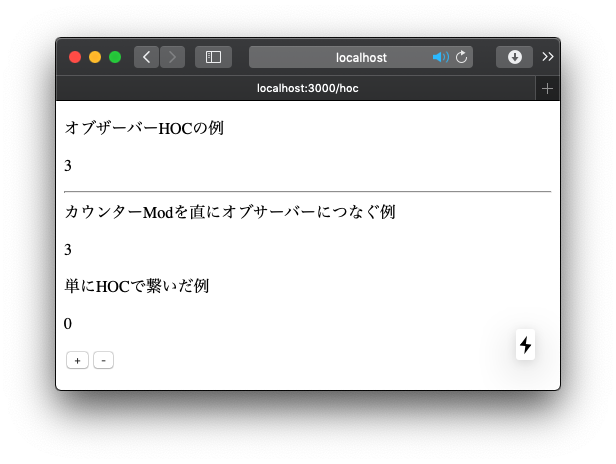
Task: Click the value 3 under カウンターMod heading
Action: point(68,250)
